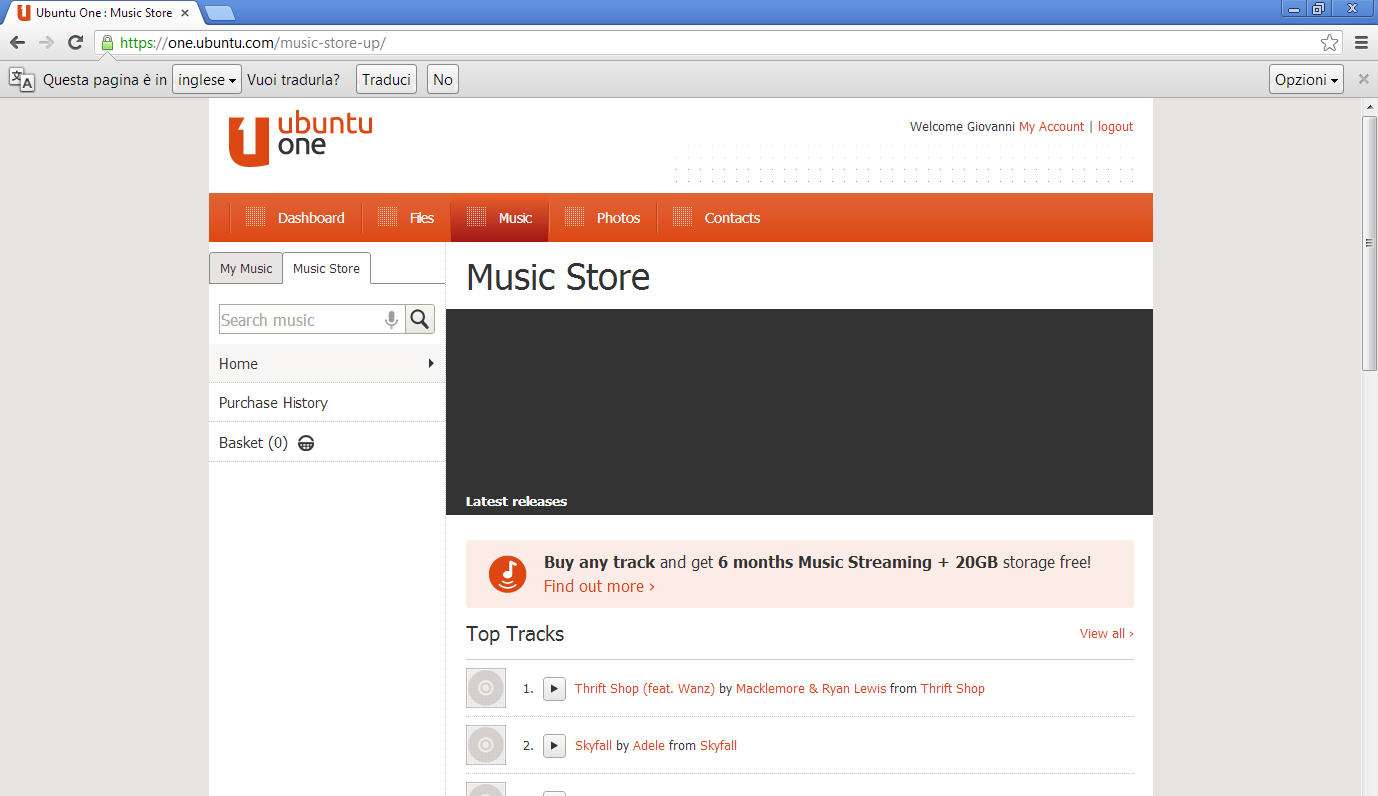Viewport: 1378px width, 796px height.
Task: Play the Skyfall track preview
Action: (x=554, y=746)
